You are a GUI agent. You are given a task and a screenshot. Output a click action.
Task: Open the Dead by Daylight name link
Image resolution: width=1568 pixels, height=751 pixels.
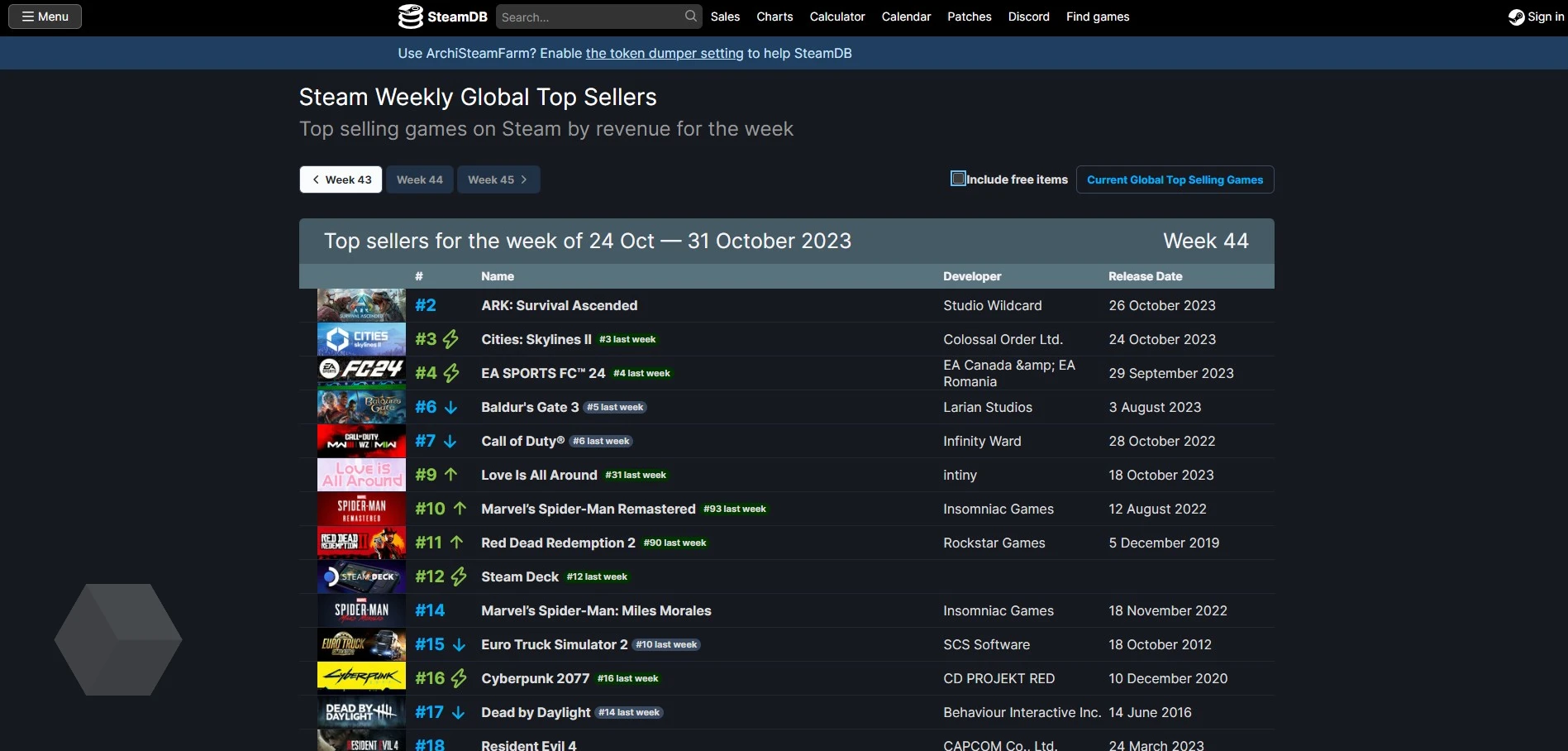536,712
